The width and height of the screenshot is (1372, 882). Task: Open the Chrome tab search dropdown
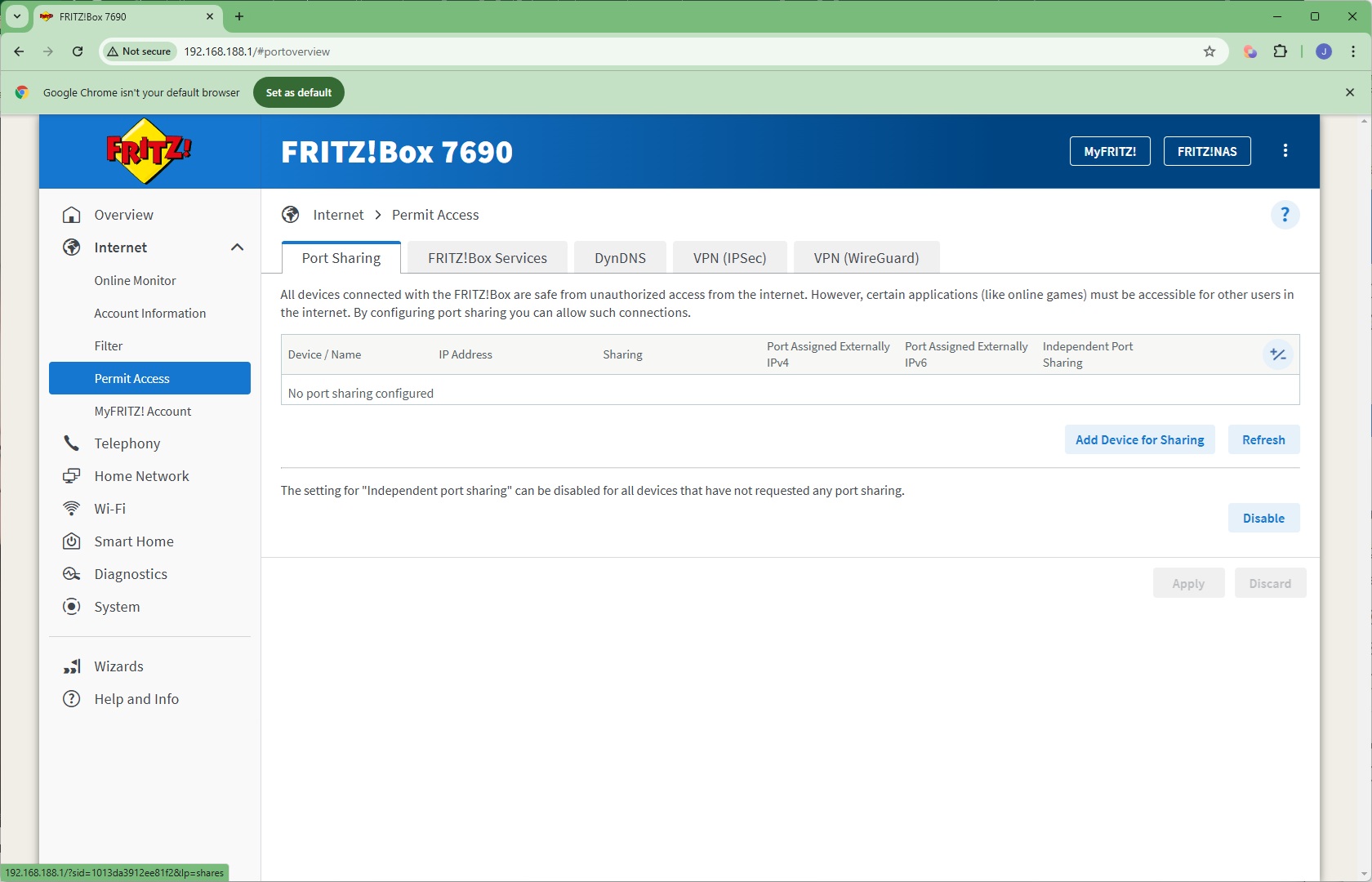16,16
